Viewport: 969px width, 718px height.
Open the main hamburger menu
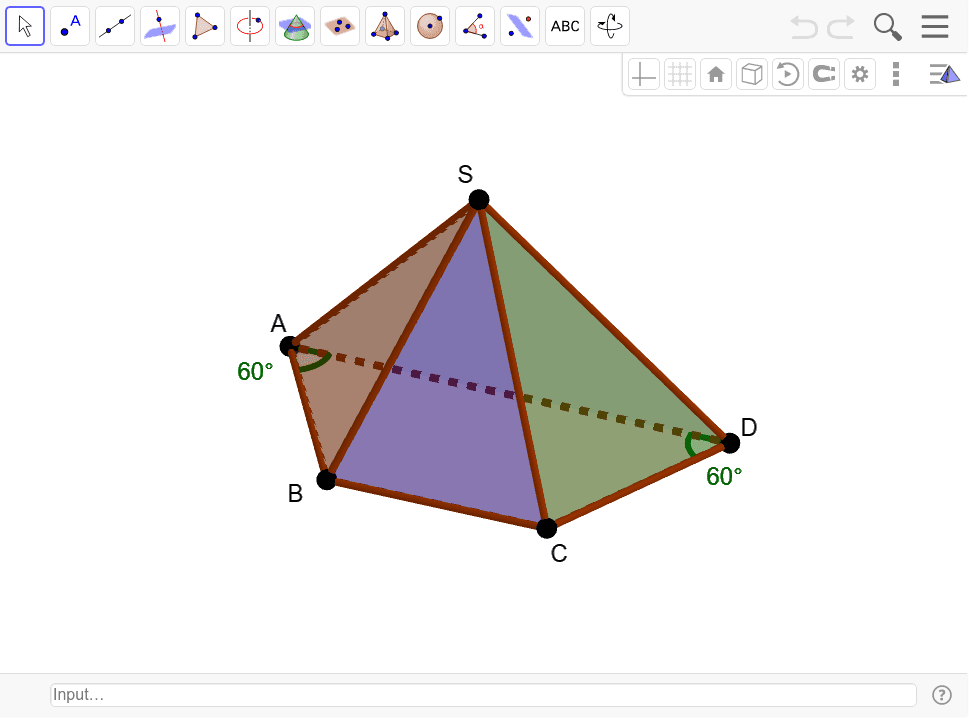pos(934,27)
